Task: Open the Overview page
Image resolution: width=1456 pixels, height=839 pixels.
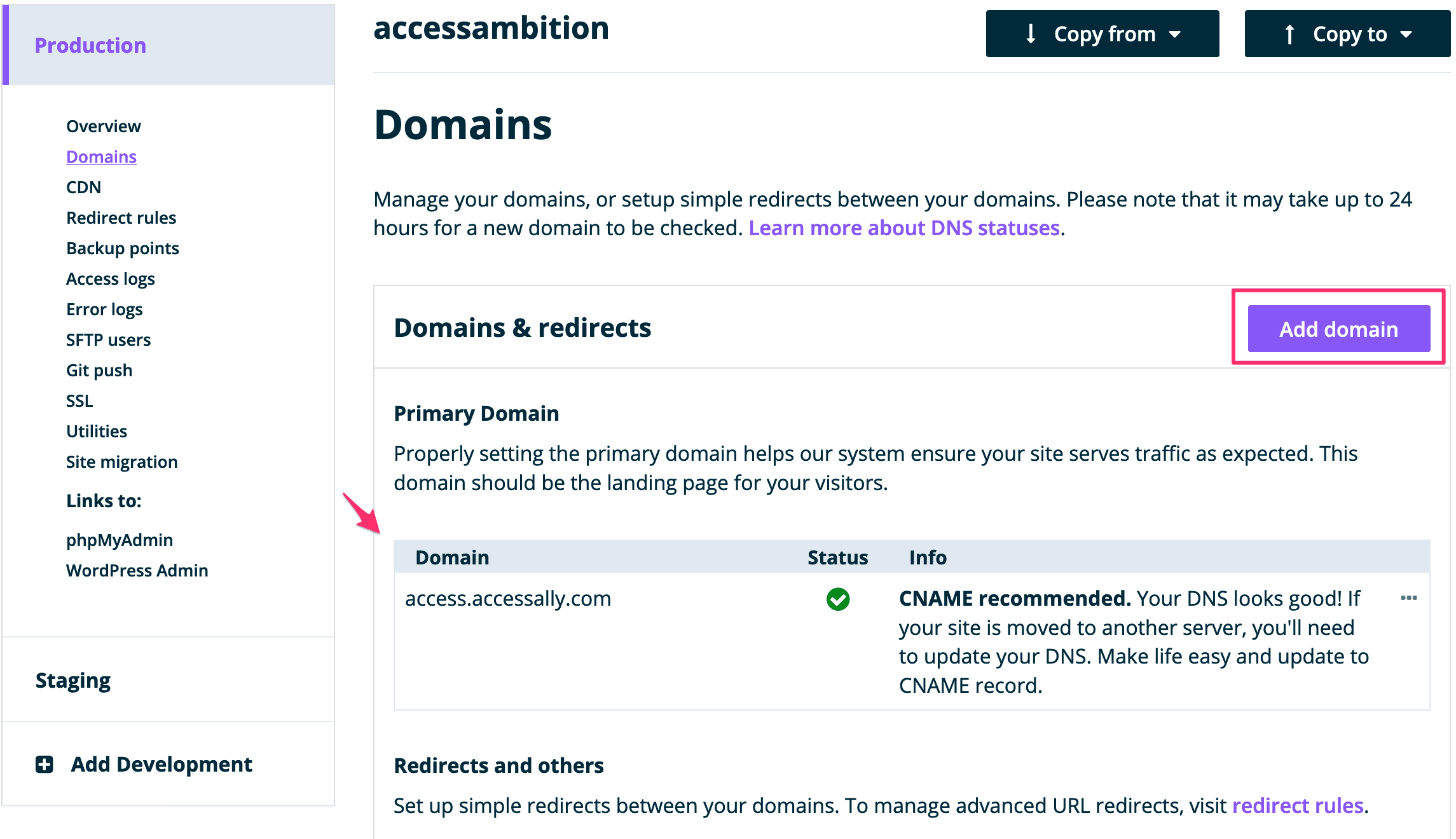Action: (x=103, y=126)
